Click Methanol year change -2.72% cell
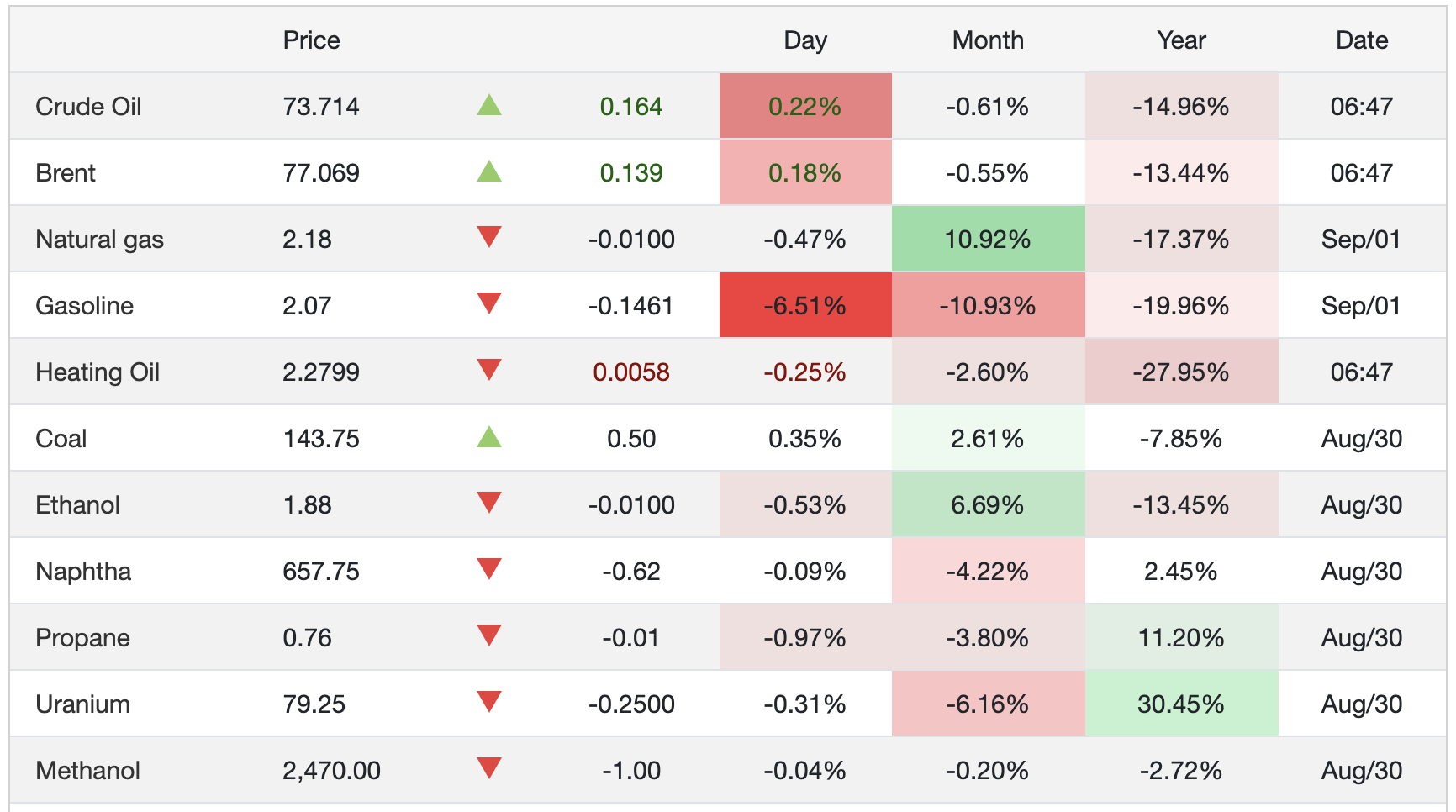 pos(1181,770)
